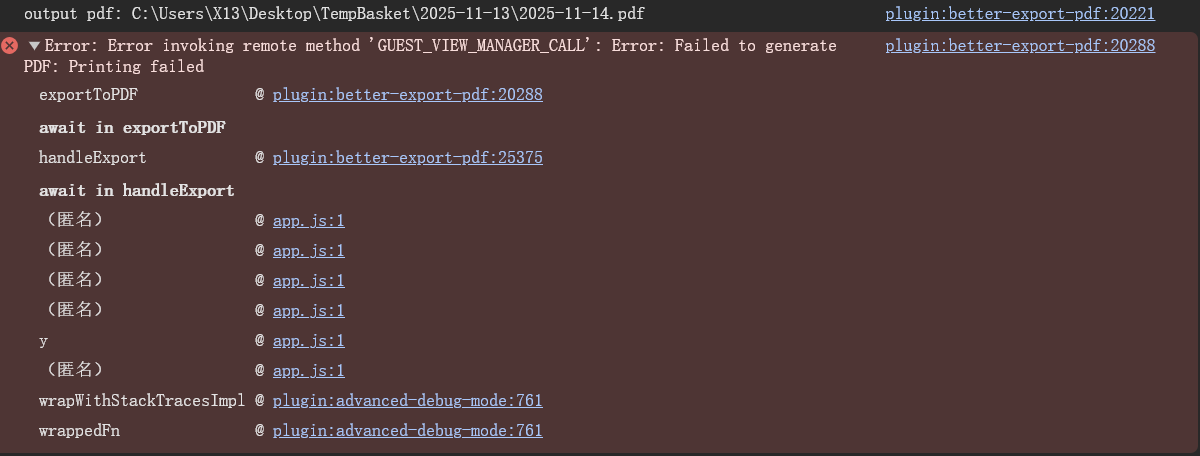Click the red error icon
1200x456 pixels.
[x=10, y=46]
